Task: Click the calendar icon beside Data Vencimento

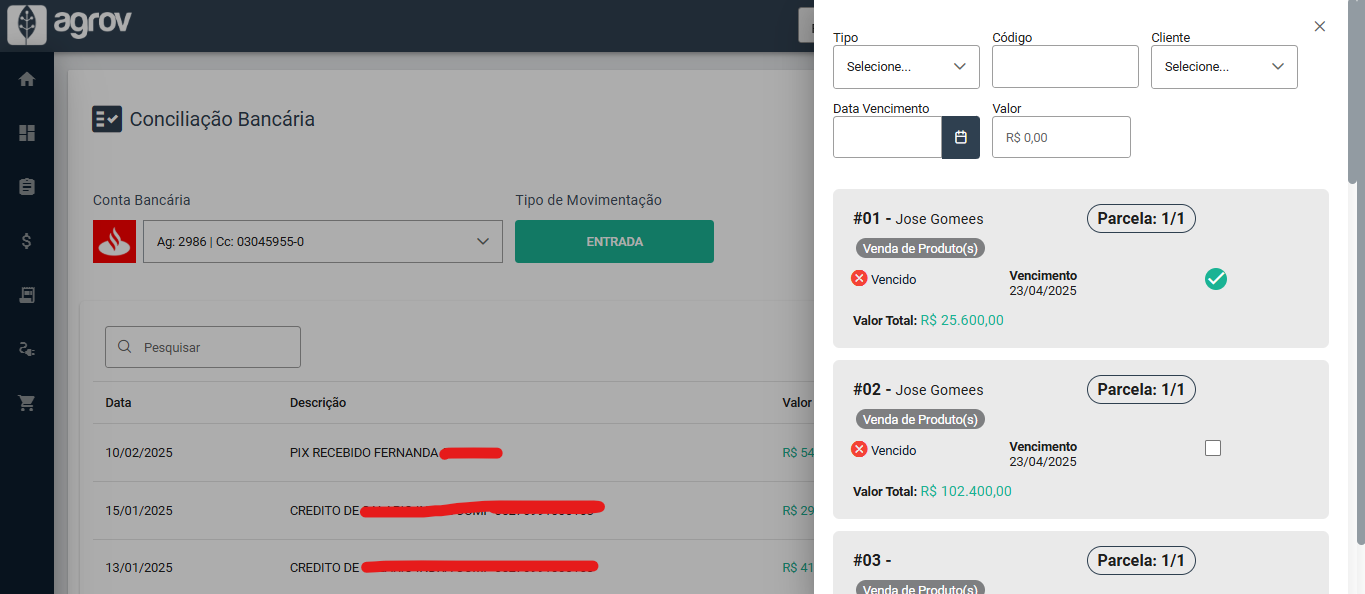Action: pyautogui.click(x=960, y=137)
